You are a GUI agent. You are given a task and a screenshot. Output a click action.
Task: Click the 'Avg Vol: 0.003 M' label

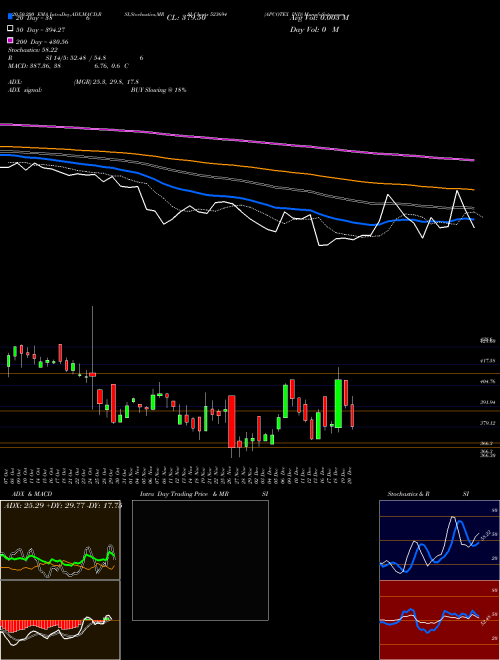click(319, 18)
